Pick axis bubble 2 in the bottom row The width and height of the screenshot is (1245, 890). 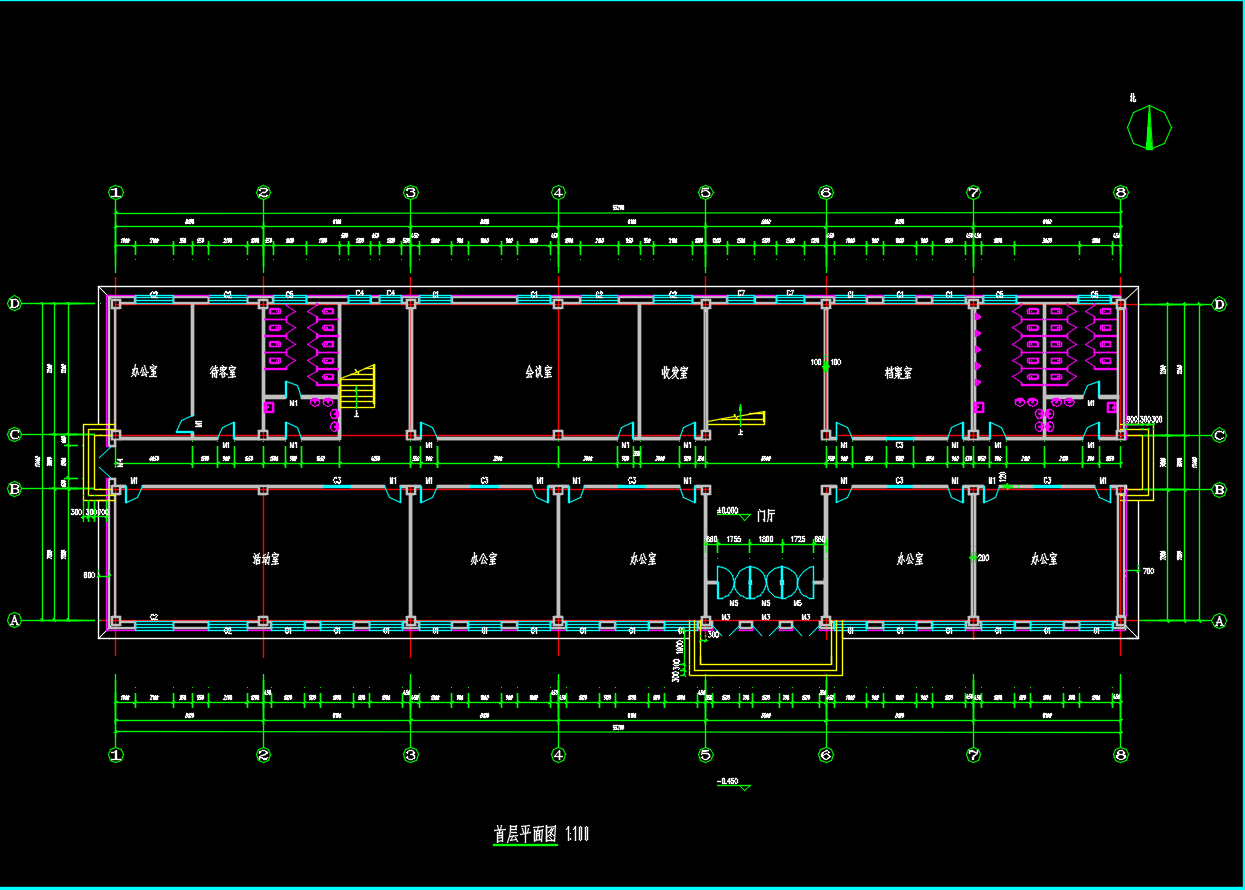coord(263,755)
